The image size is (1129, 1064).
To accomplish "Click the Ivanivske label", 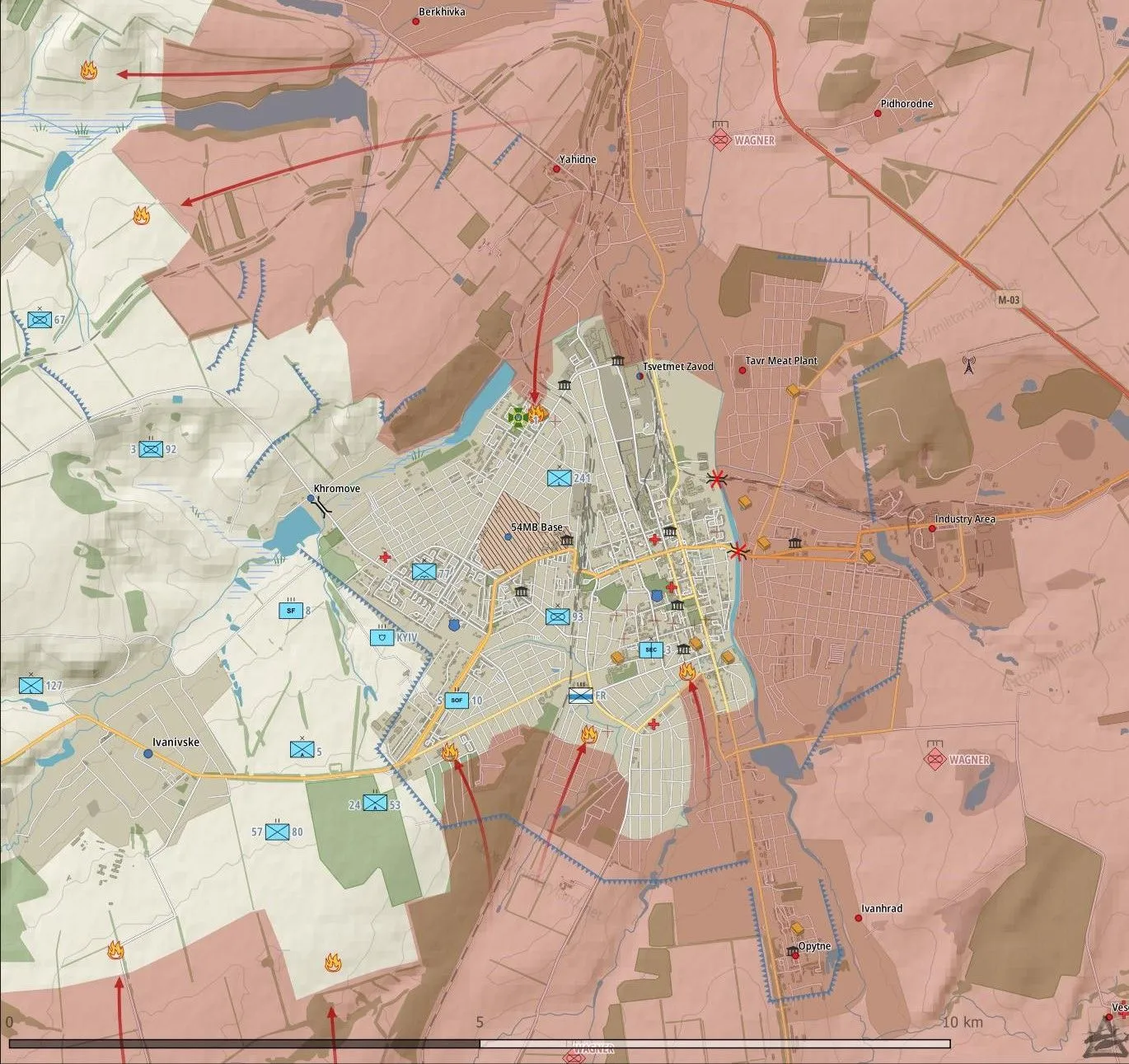I will [176, 742].
